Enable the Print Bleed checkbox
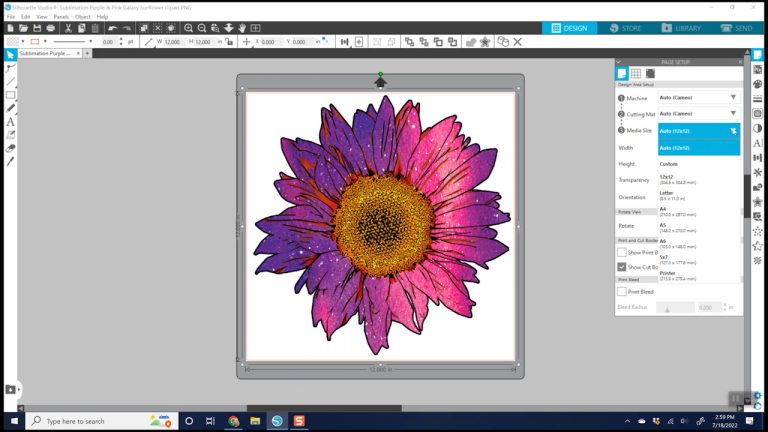This screenshot has width=768, height=432. coord(622,291)
